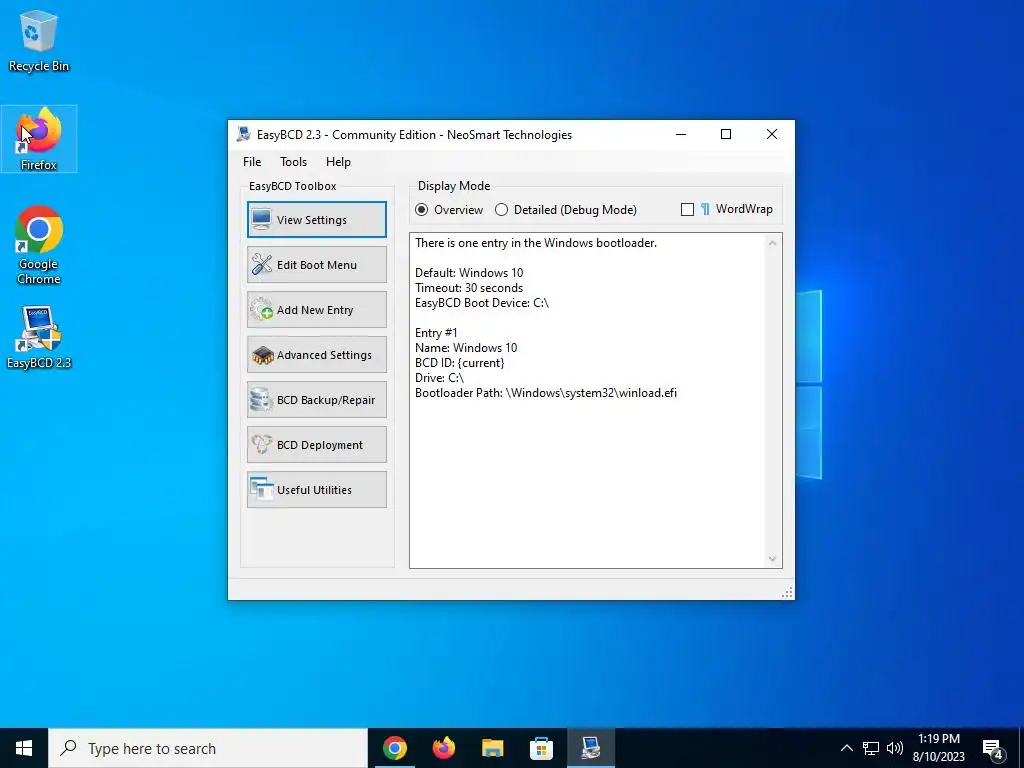Open Firefox from the taskbar
The height and width of the screenshot is (768, 1024).
click(x=444, y=748)
